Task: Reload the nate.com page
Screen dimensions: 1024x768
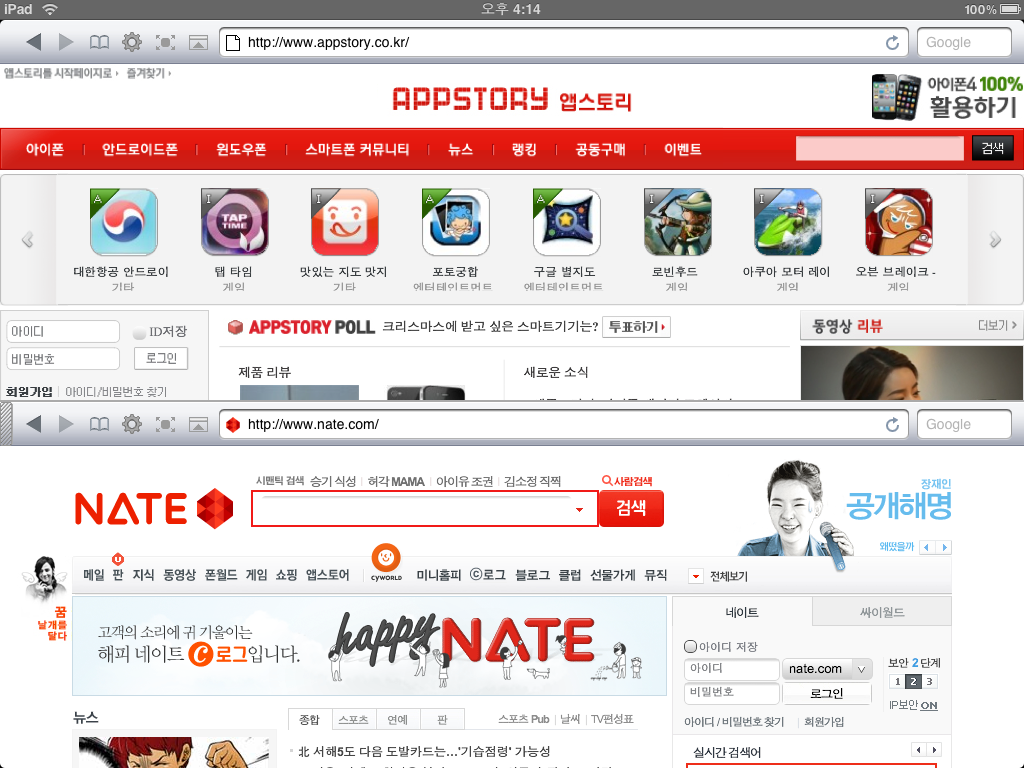Action: click(x=892, y=424)
